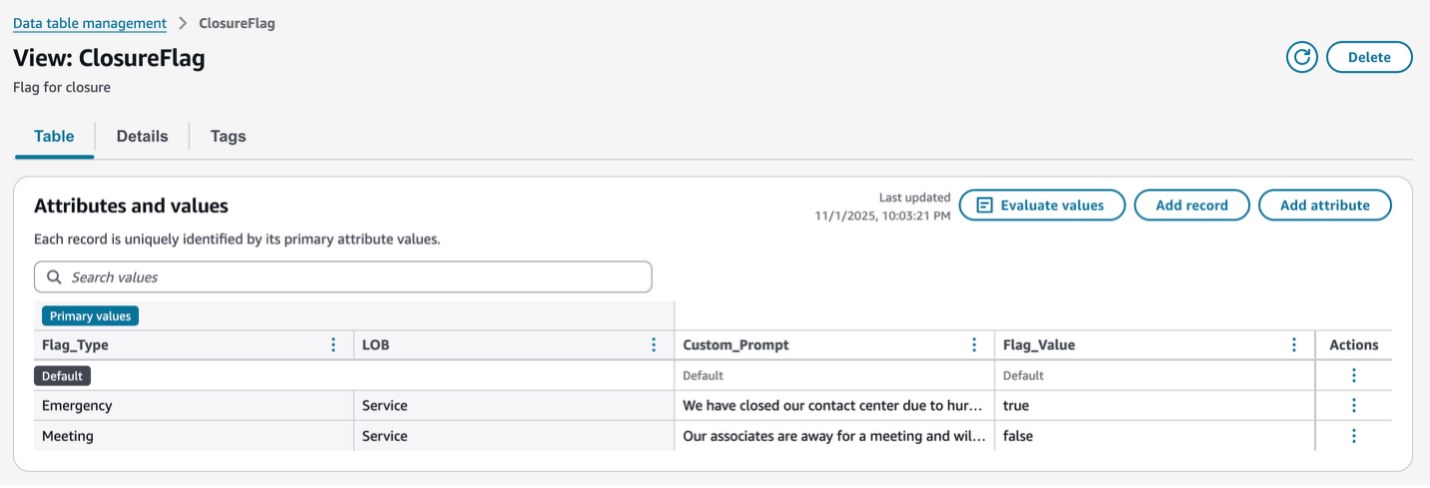Go to Data table management breadcrumb
Viewport: 1430px width, 488px height.
[90, 23]
